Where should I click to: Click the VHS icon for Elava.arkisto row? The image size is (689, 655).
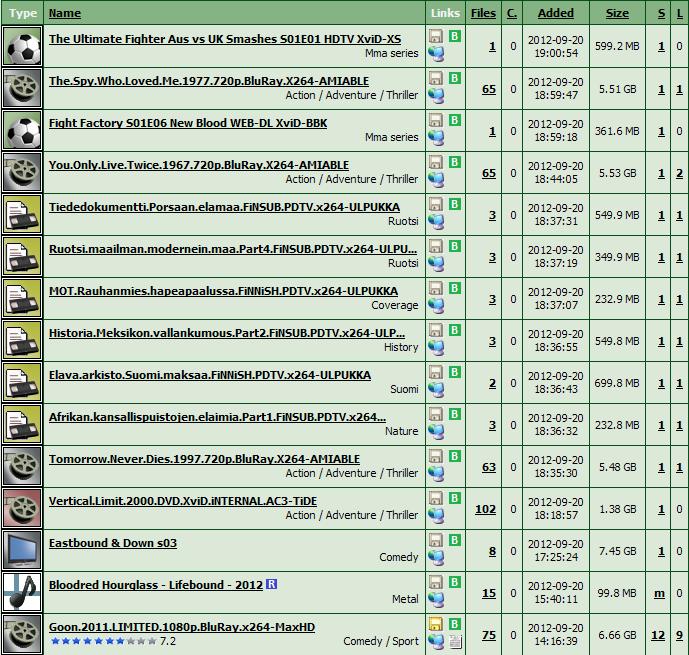pos(22,382)
